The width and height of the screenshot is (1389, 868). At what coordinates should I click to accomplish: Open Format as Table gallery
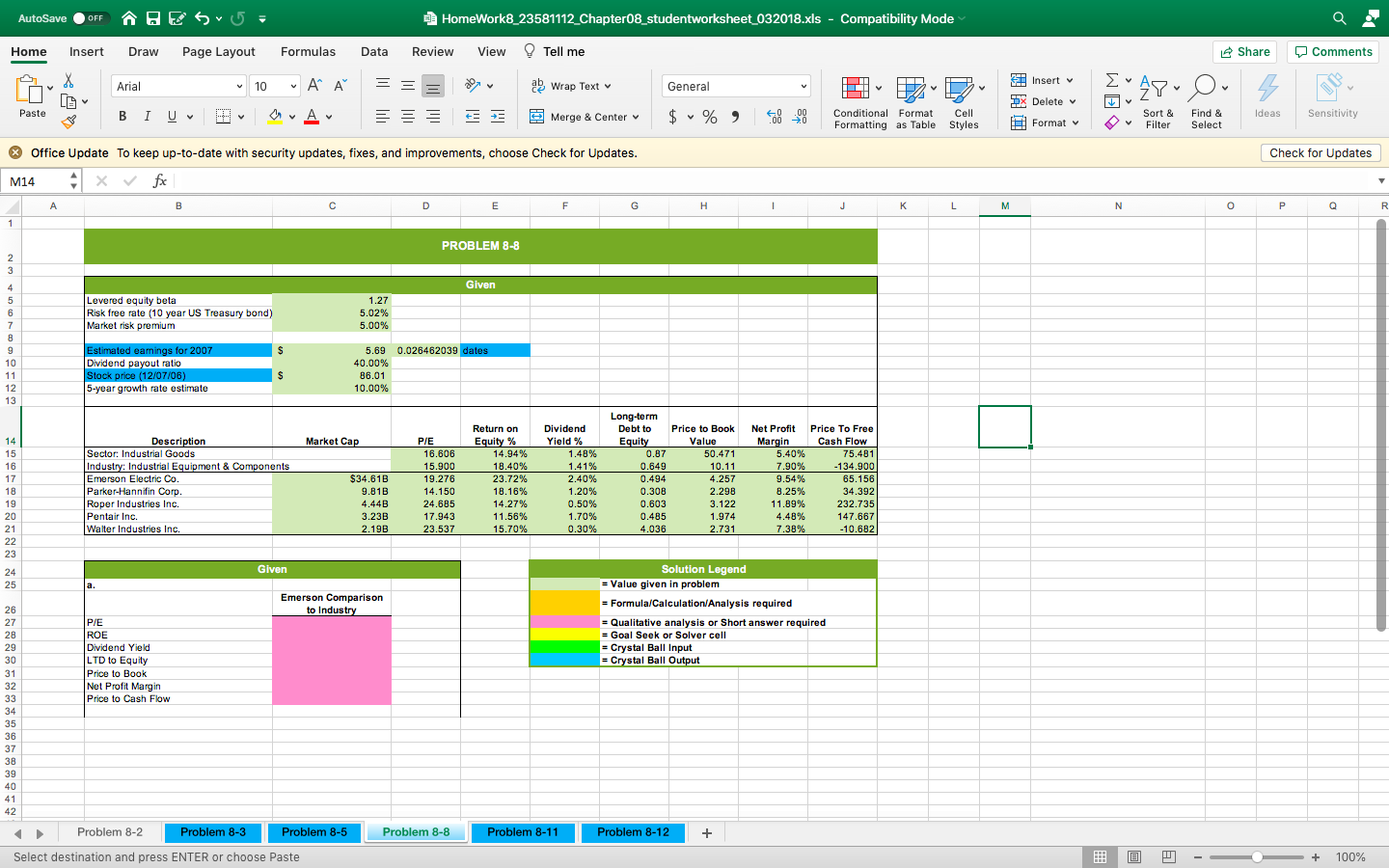point(915,102)
